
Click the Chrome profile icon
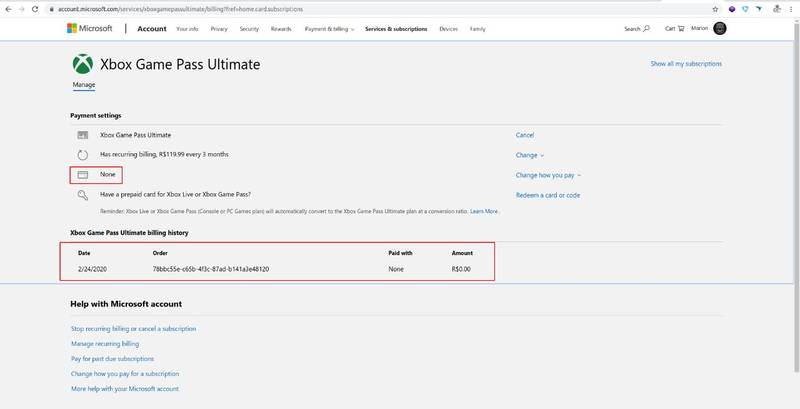pos(777,9)
